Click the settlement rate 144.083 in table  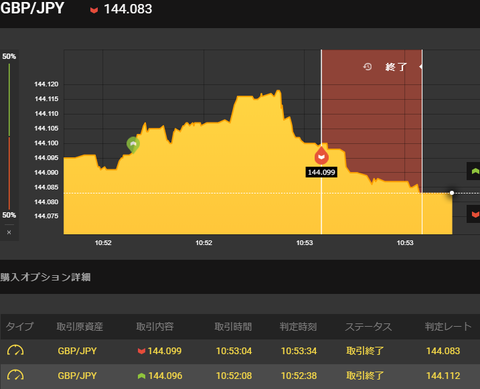[443, 351]
